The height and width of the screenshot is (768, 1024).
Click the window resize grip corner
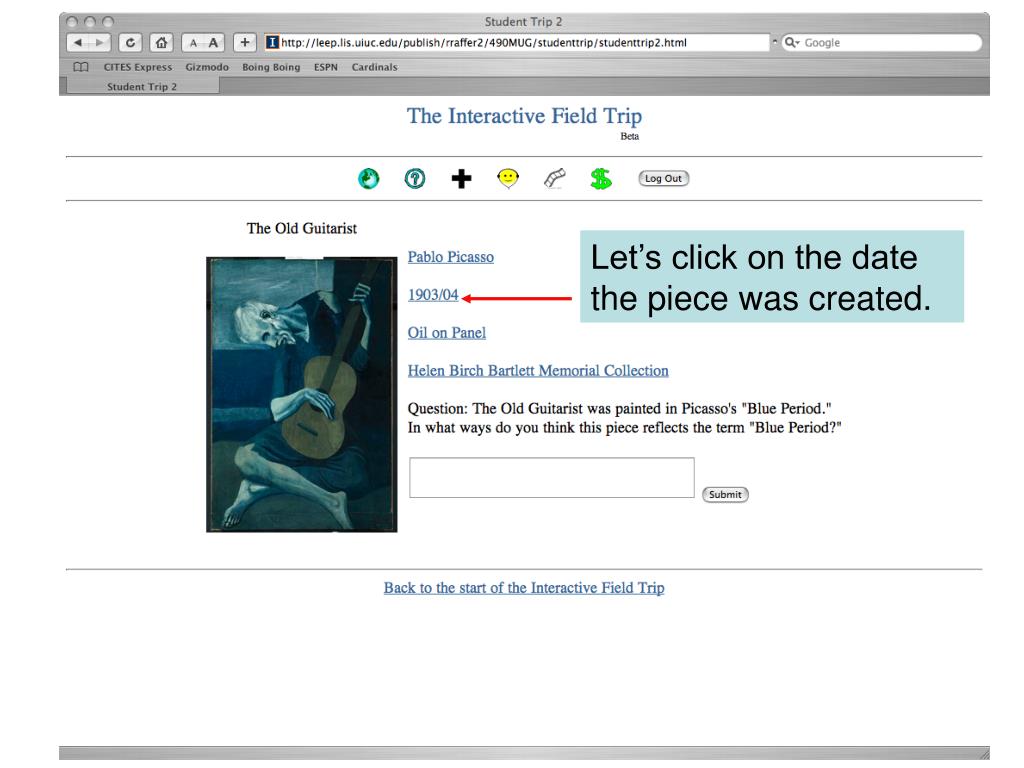pyautogui.click(x=984, y=754)
